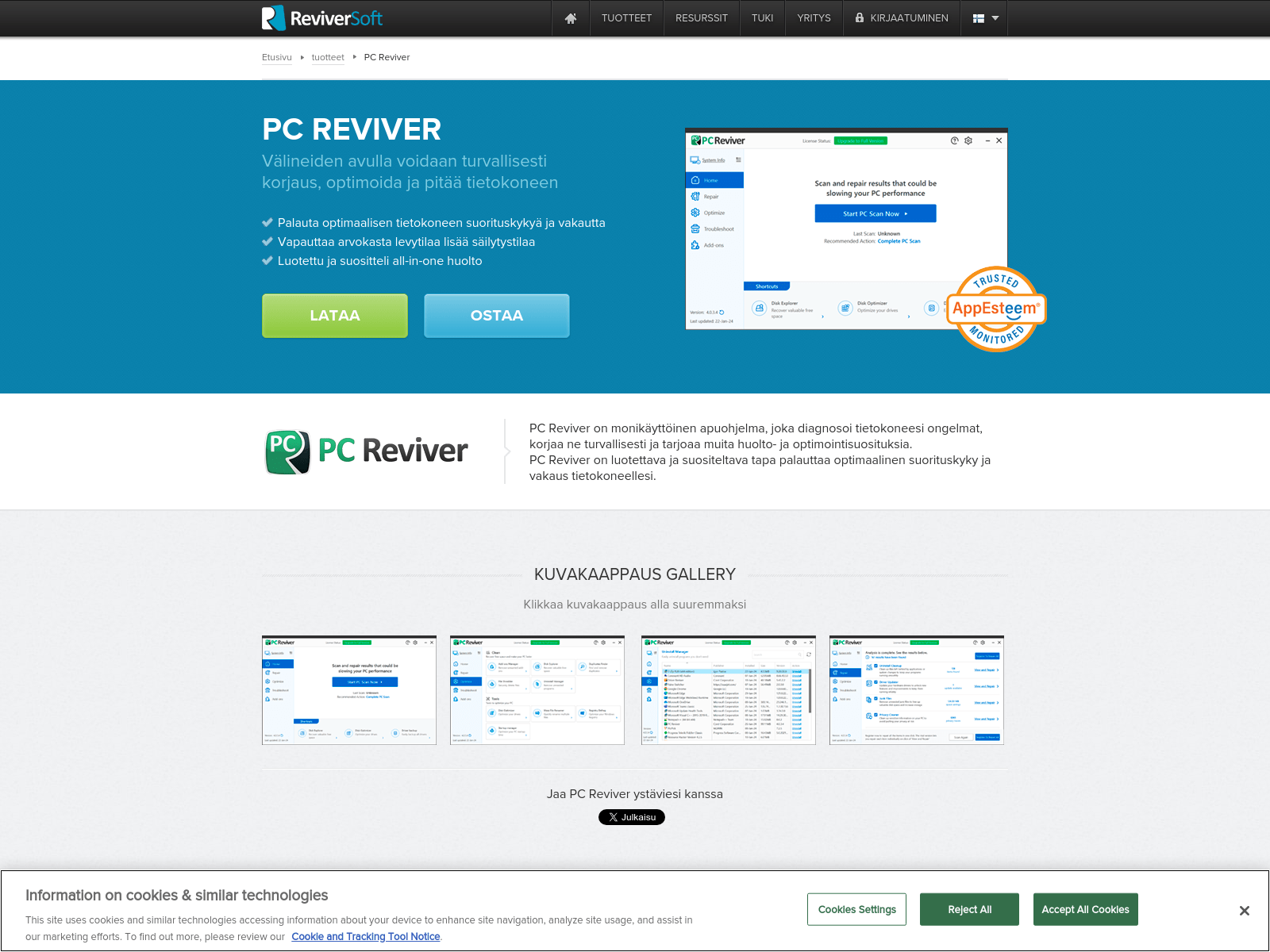The height and width of the screenshot is (952, 1270).
Task: Close the cookie banner with X
Action: [x=1245, y=911]
